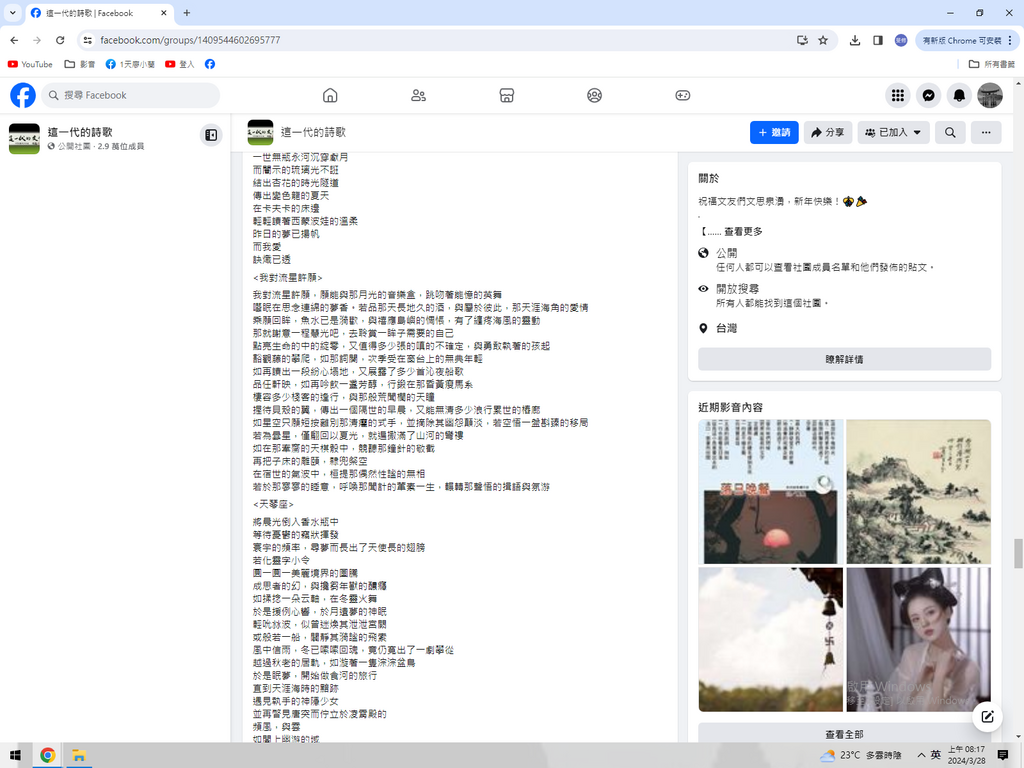
Task: Expand 查看更多 in the About section
Action: pos(742,231)
